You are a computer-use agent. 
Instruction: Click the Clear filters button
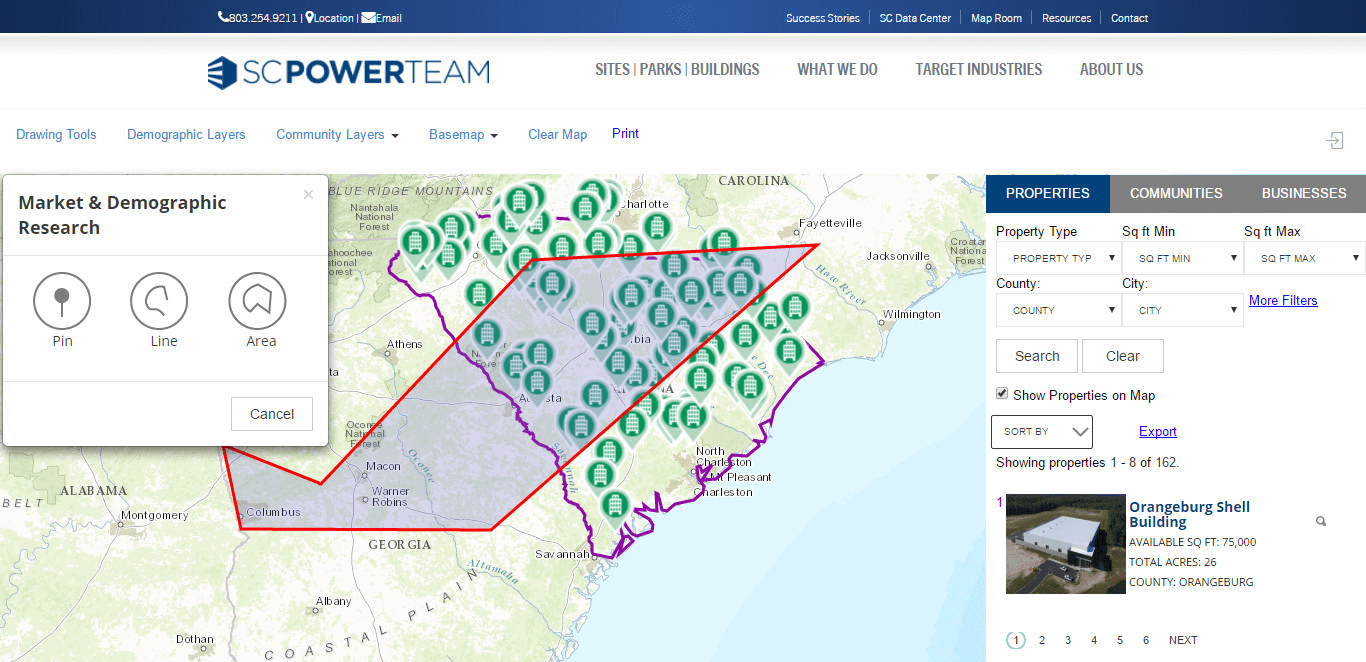pyautogui.click(x=1123, y=356)
